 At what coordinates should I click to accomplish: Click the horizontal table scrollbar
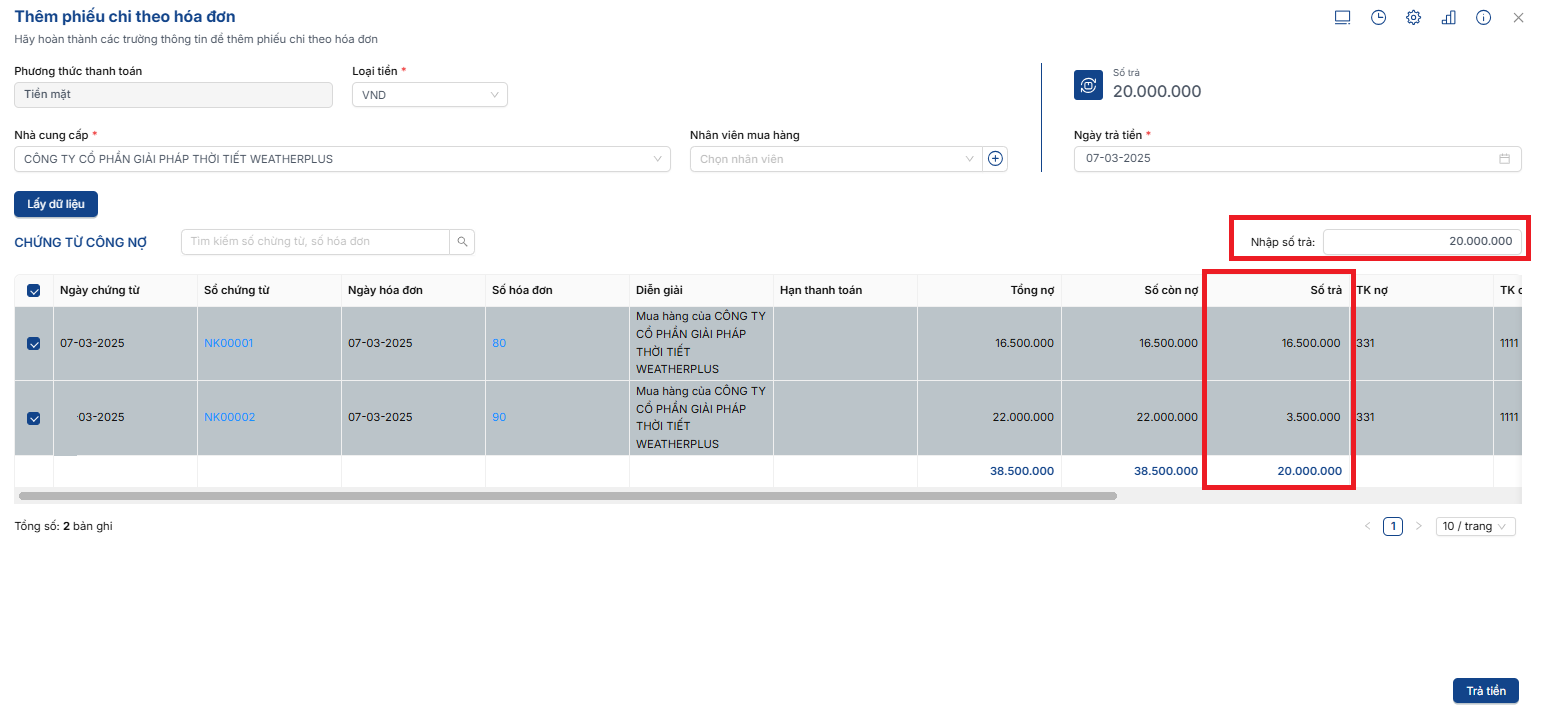coord(567,496)
